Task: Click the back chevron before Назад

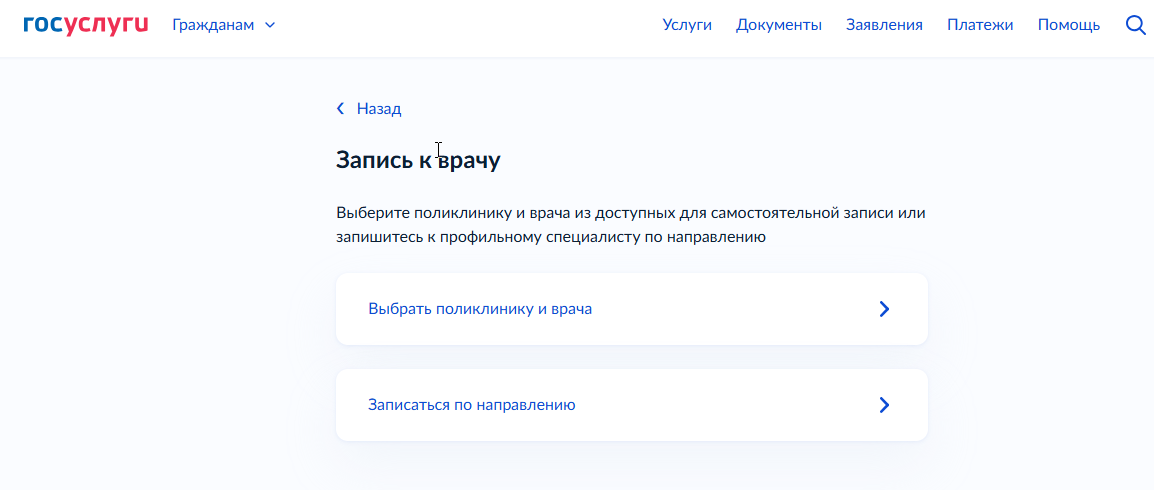Action: 340,109
